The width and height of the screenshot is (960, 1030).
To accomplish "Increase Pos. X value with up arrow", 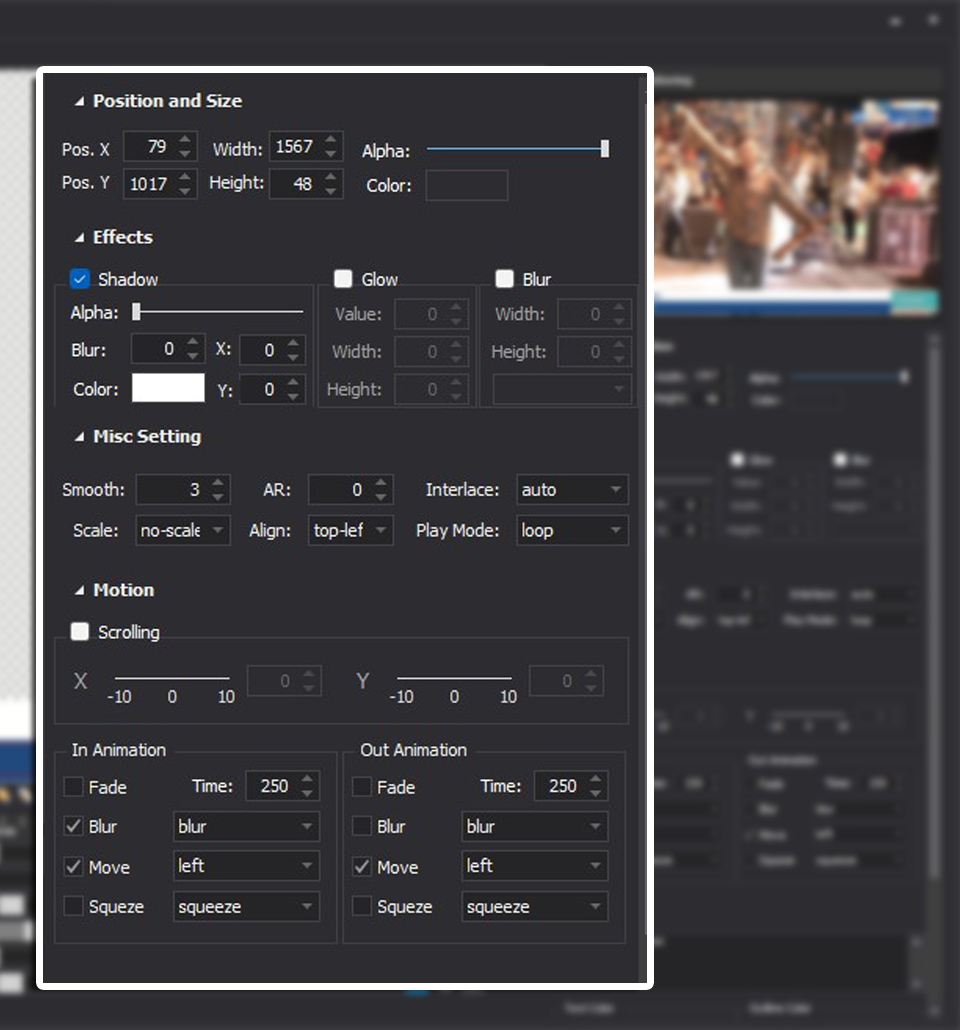I will pyautogui.click(x=185, y=140).
